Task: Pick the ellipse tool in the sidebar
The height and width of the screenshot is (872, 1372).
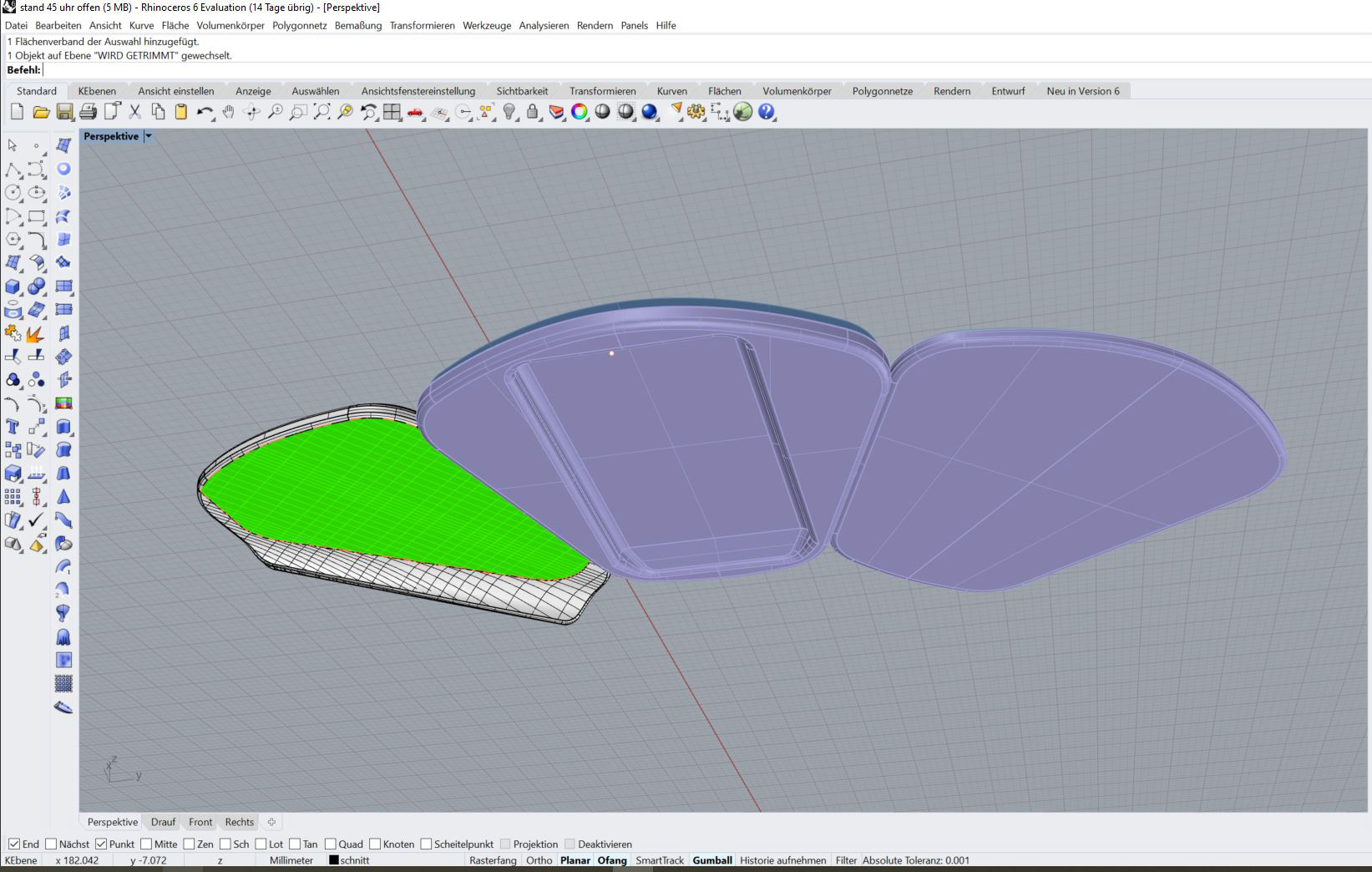Action: click(37, 193)
